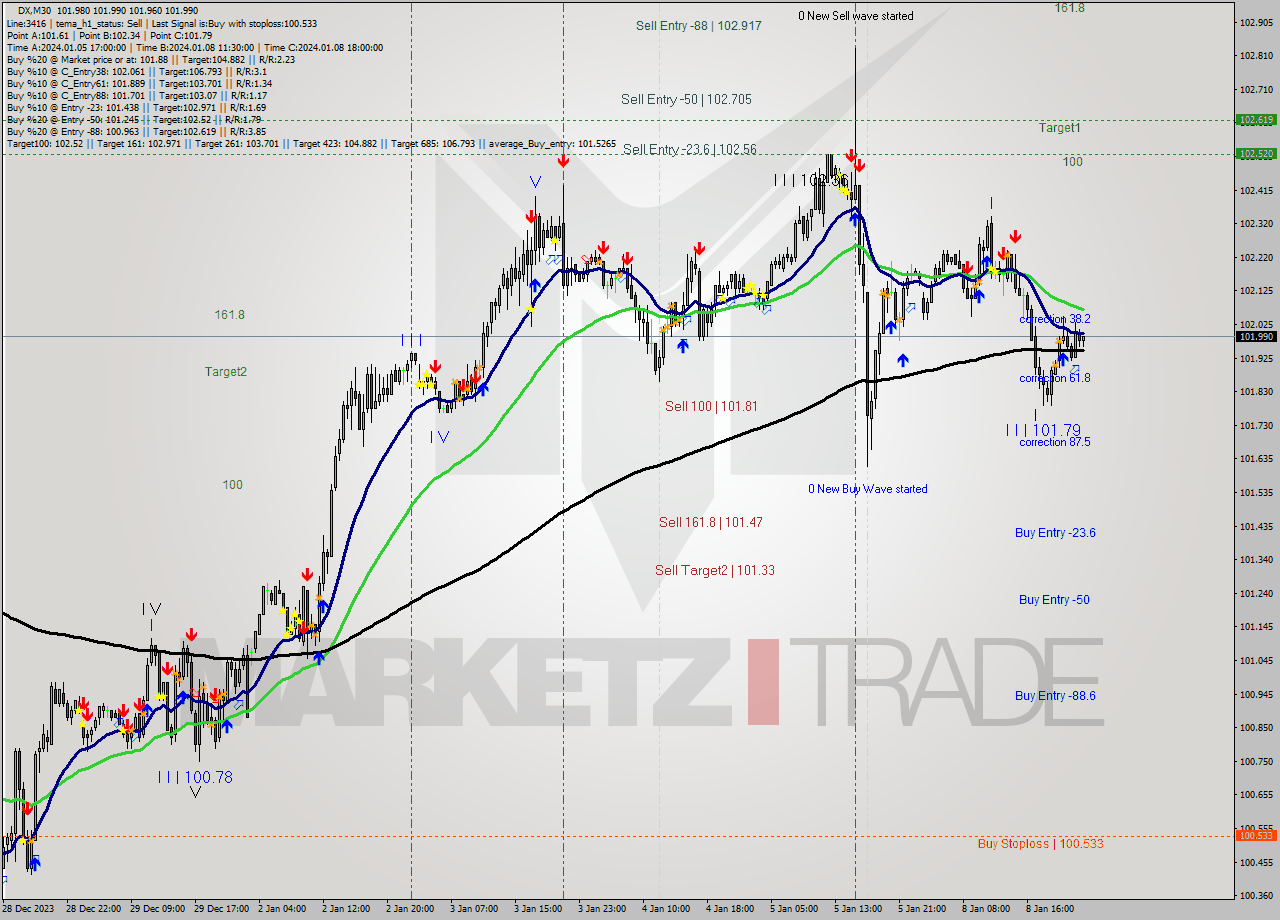Click the 102.415 price axis value
Screen dimensions: 1280x920
[1256, 190]
